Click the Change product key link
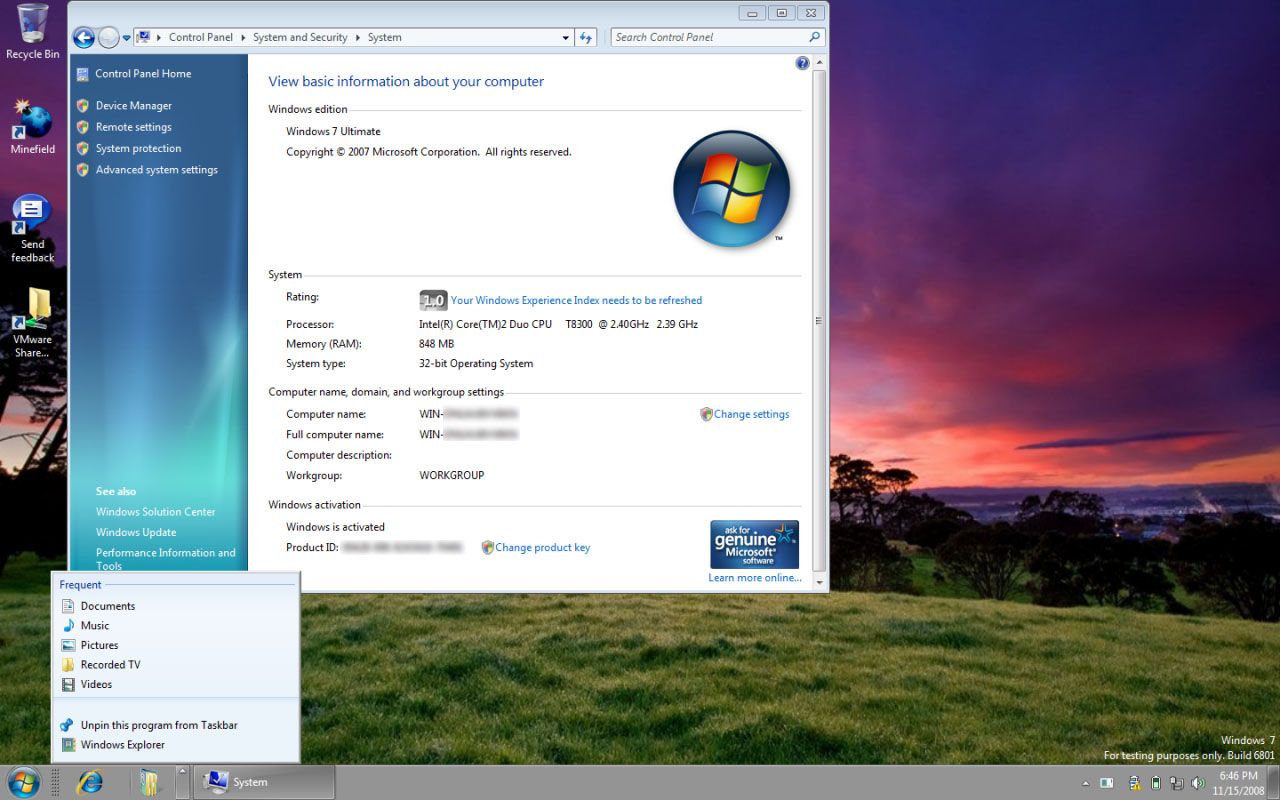 click(542, 547)
